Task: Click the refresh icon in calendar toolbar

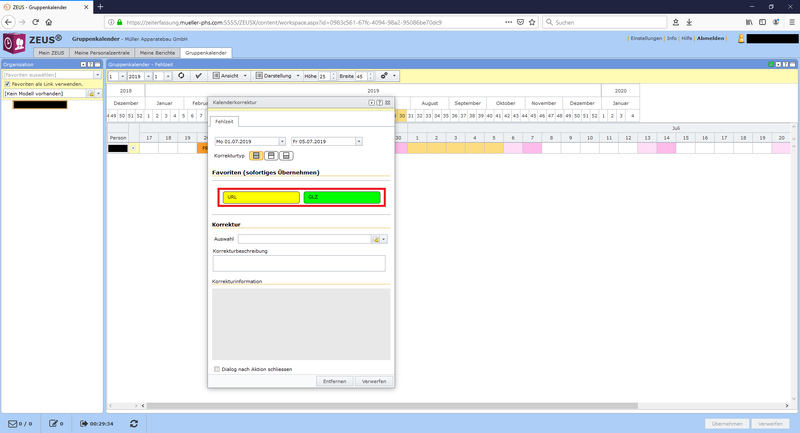Action: pos(181,76)
